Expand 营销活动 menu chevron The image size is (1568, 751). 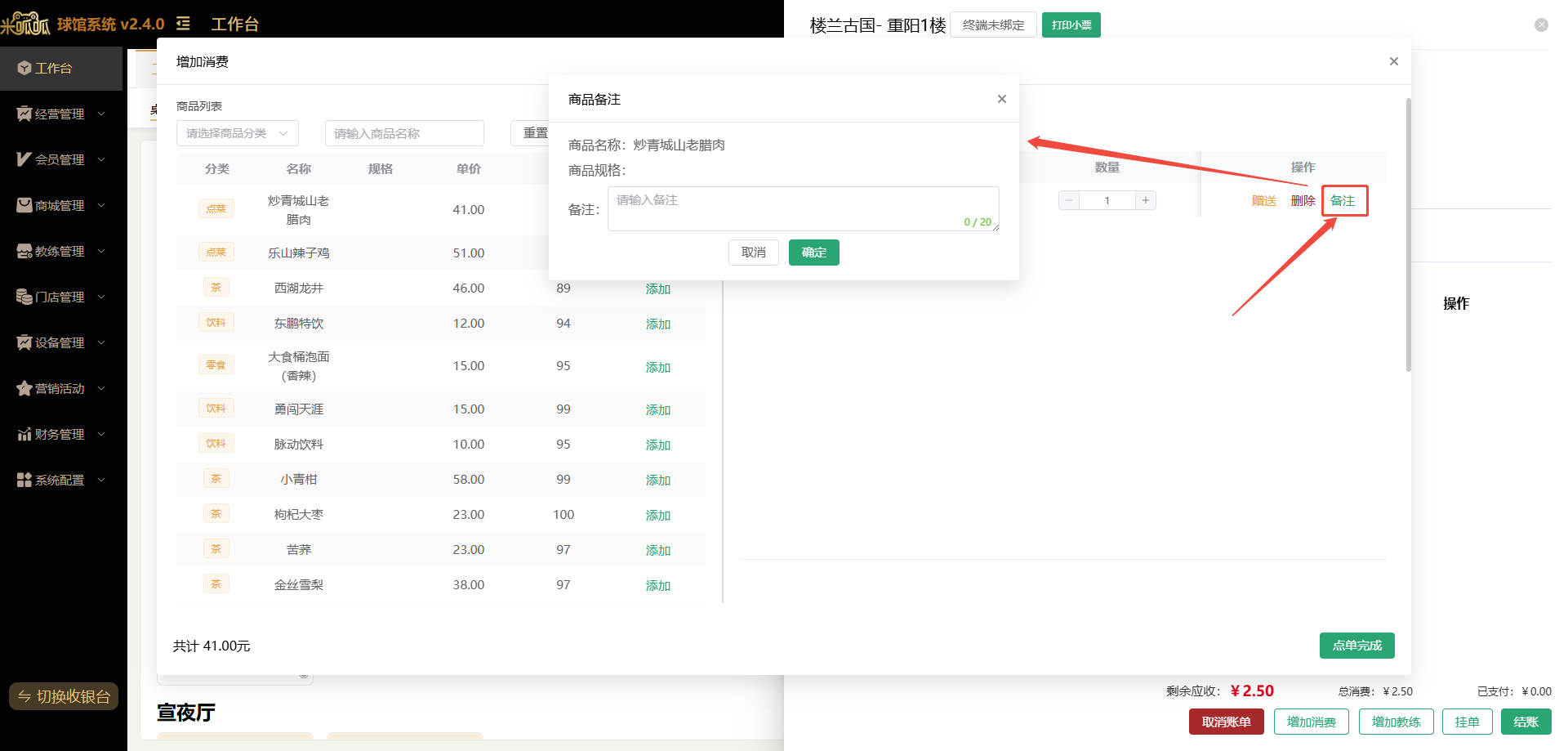(101, 388)
